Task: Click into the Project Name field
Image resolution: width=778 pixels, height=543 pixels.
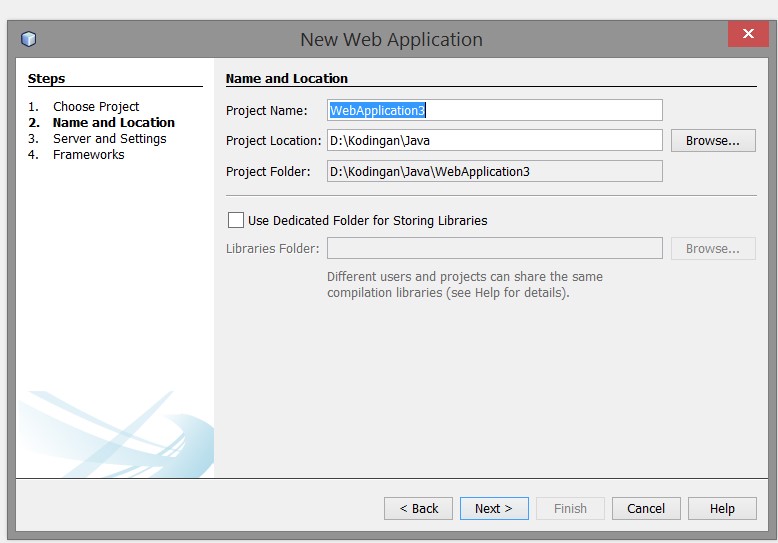Action: (x=495, y=110)
